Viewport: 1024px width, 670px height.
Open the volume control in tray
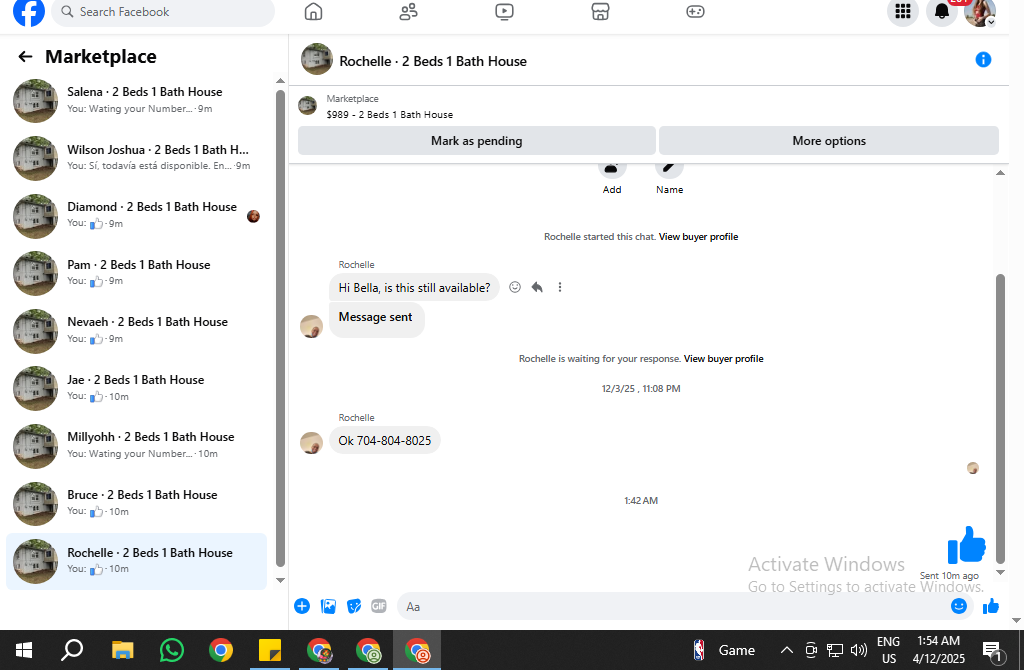click(x=859, y=650)
